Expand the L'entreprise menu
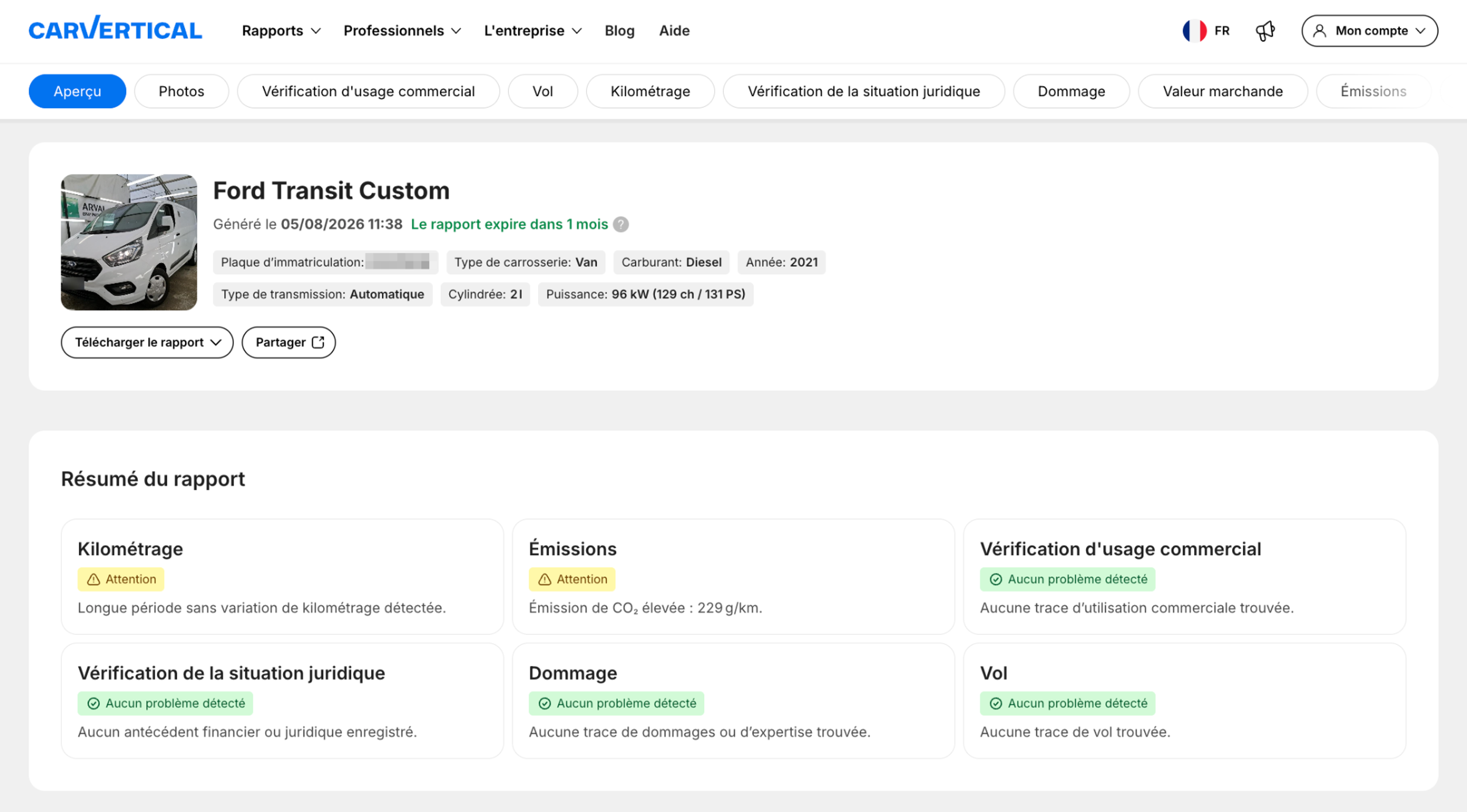This screenshot has height=812, width=1467. tap(533, 31)
